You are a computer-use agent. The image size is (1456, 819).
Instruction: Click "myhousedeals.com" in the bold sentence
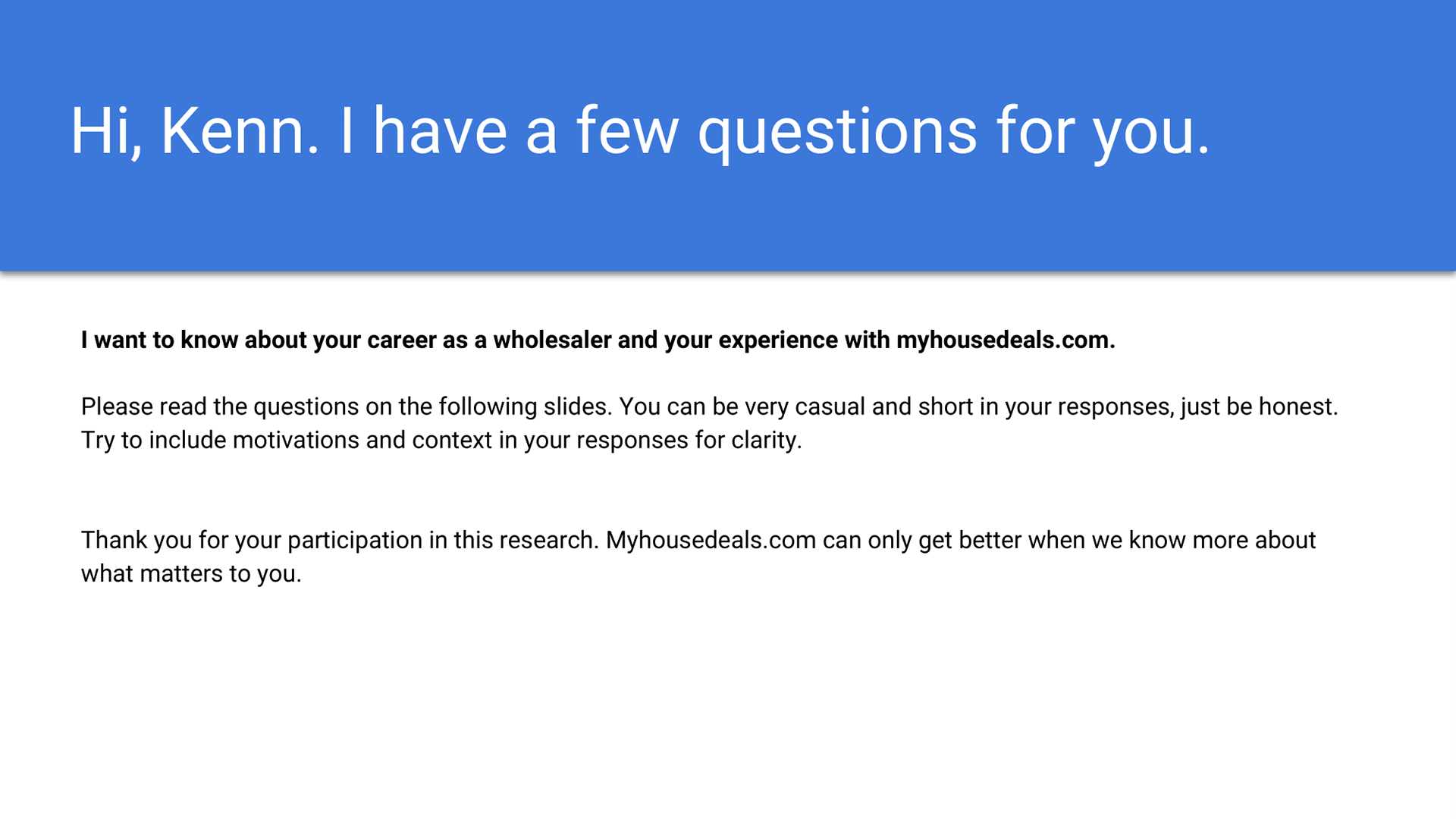pyautogui.click(x=1006, y=340)
